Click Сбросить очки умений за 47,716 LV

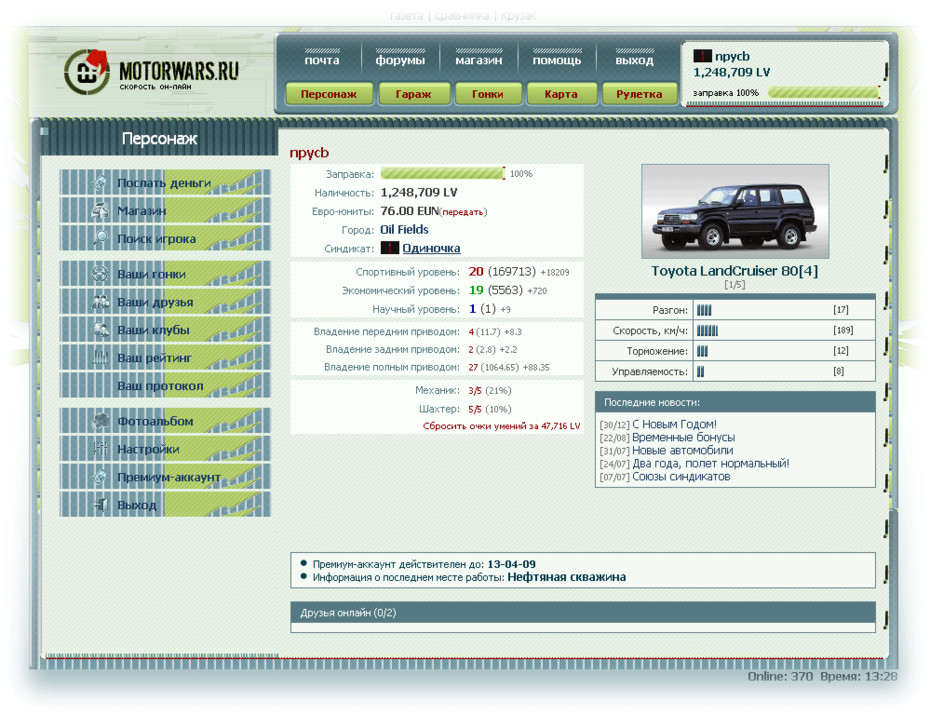[x=501, y=426]
